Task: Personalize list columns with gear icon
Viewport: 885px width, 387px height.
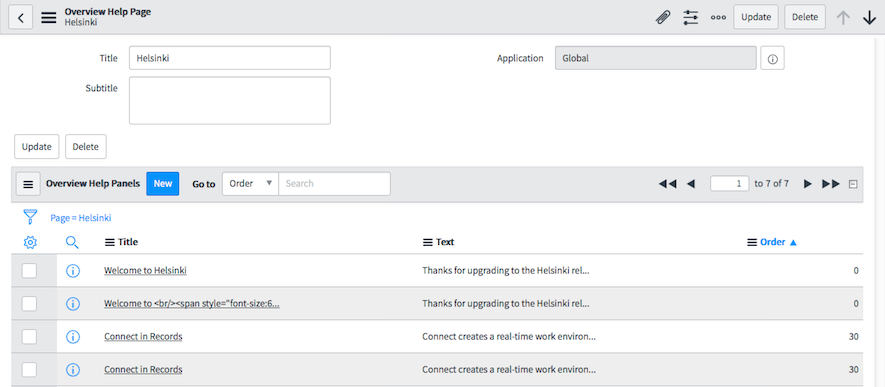Action: (30, 242)
